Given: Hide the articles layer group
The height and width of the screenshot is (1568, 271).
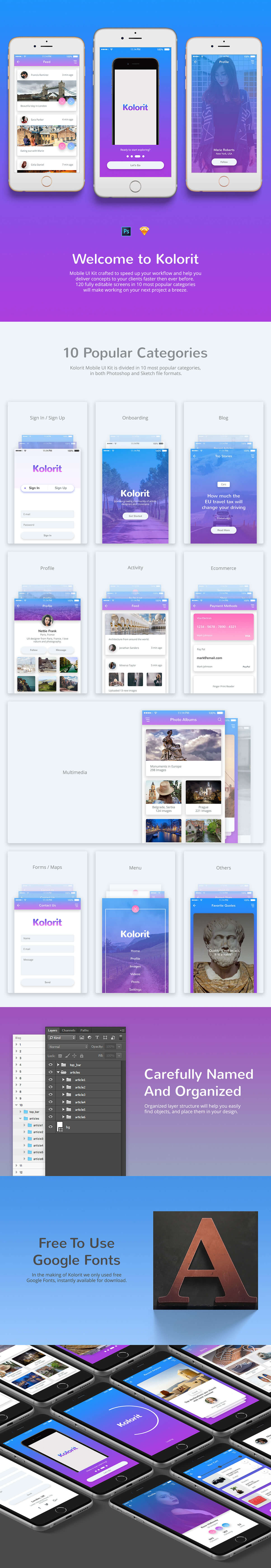Looking at the screenshot, I should click(50, 1072).
